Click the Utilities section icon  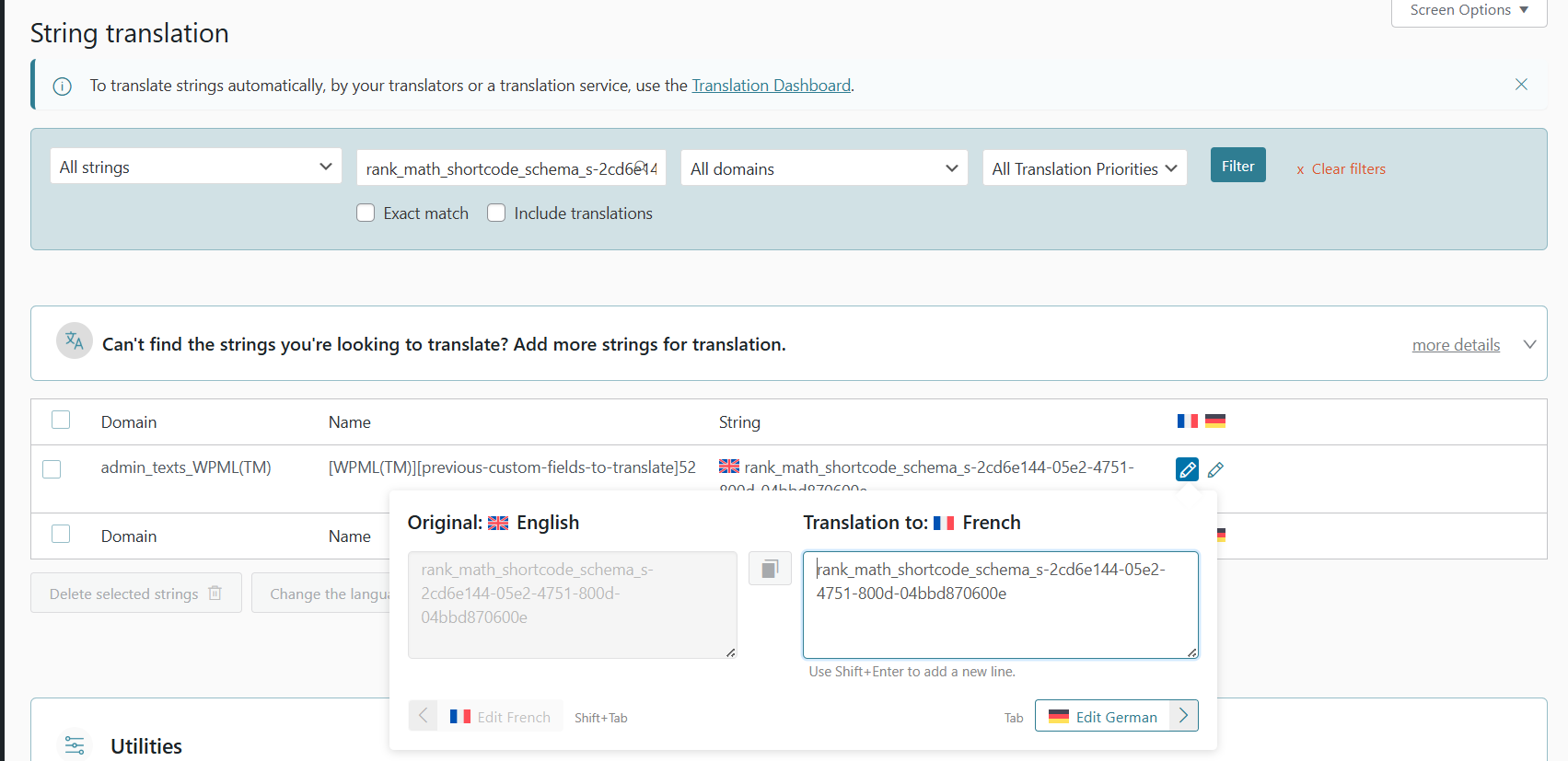pos(75,744)
